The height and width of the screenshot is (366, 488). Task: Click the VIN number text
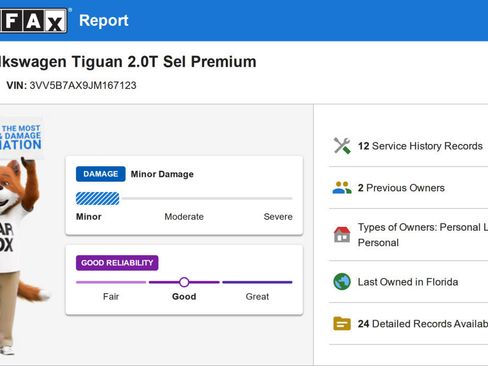tap(83, 85)
